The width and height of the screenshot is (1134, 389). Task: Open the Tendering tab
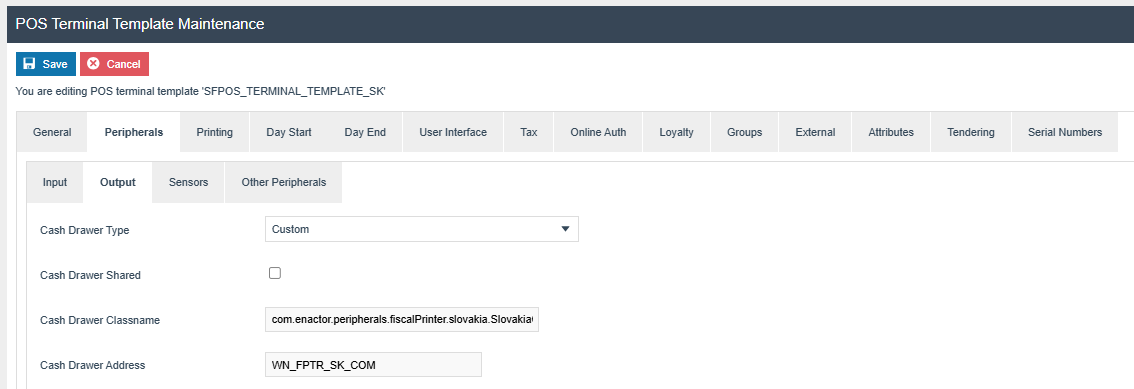coord(971,132)
